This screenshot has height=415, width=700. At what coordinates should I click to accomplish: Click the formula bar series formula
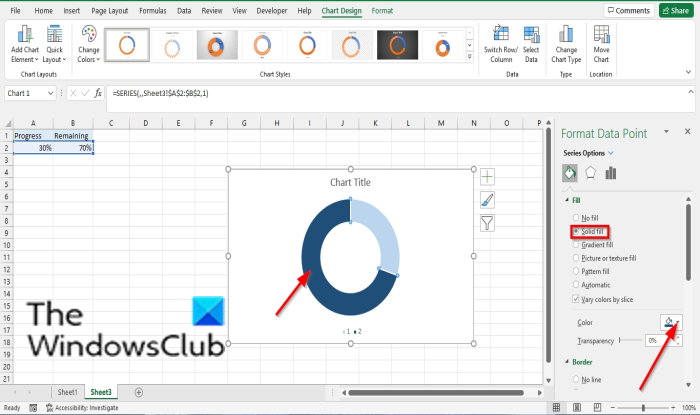[x=160, y=93]
